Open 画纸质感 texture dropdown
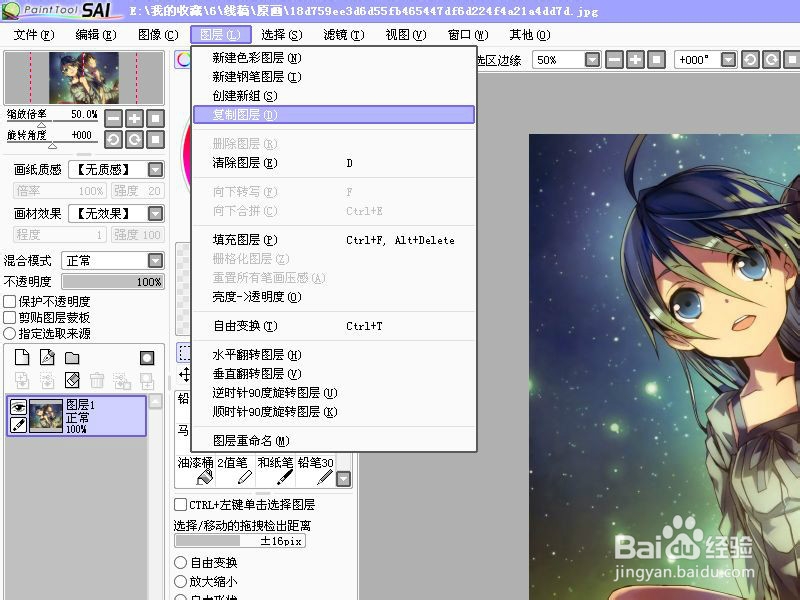Viewport: 800px width, 600px height. (155, 169)
